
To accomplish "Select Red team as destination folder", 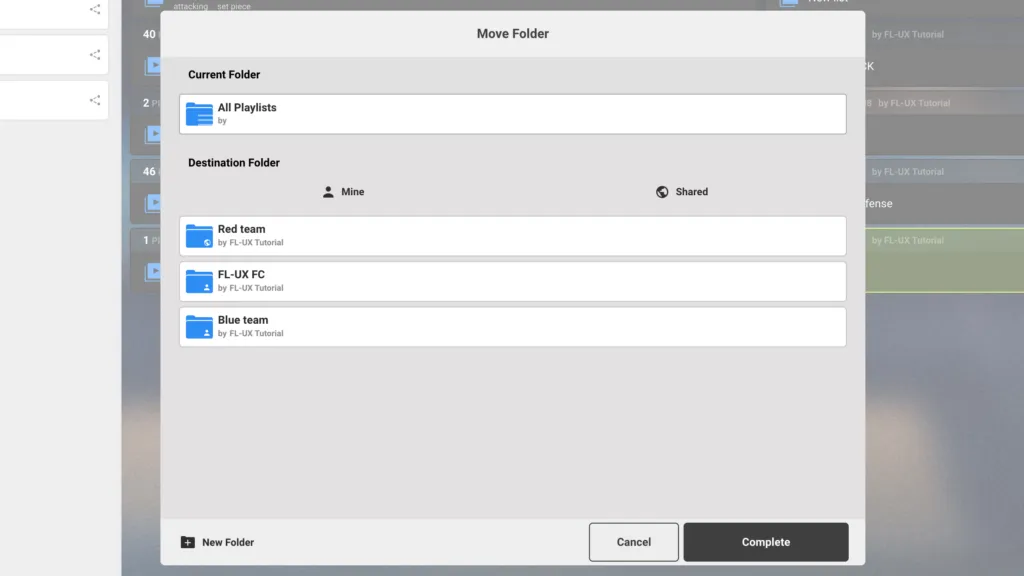I will pyautogui.click(x=513, y=236).
